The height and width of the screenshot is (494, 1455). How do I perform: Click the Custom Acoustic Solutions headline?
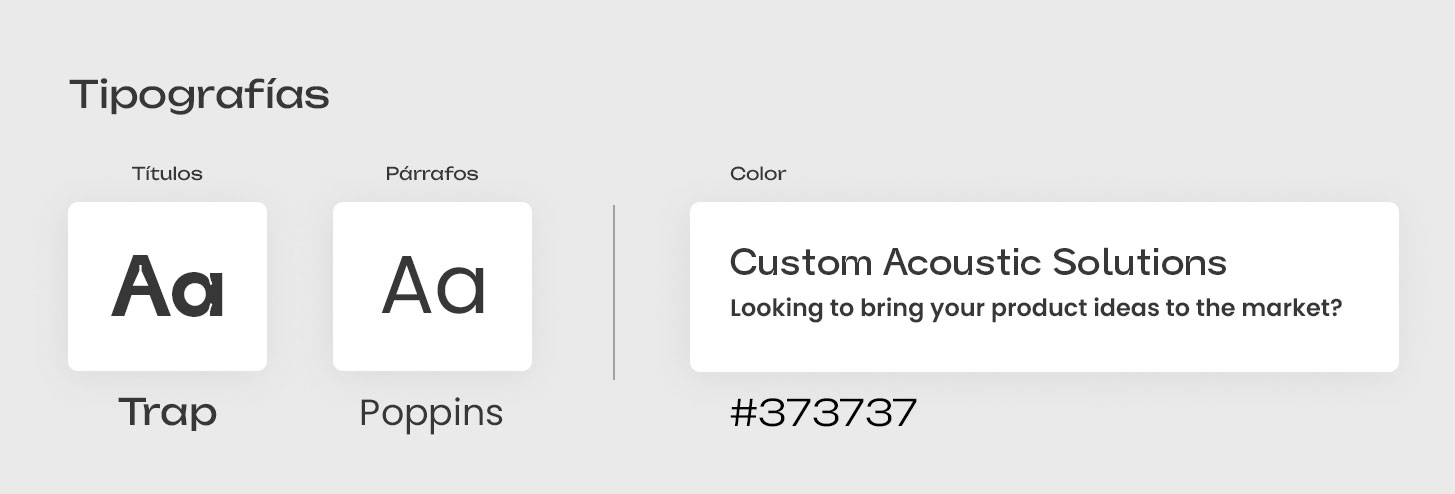coord(978,262)
